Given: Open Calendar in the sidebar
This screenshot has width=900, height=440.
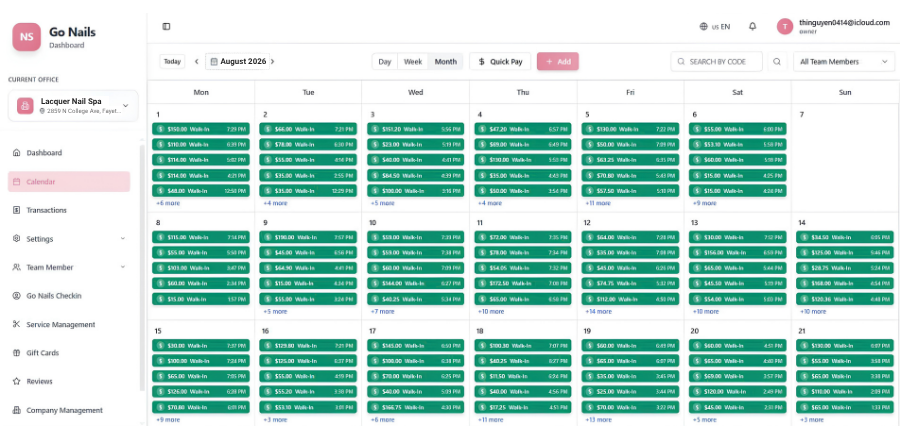Looking at the screenshot, I should point(69,181).
